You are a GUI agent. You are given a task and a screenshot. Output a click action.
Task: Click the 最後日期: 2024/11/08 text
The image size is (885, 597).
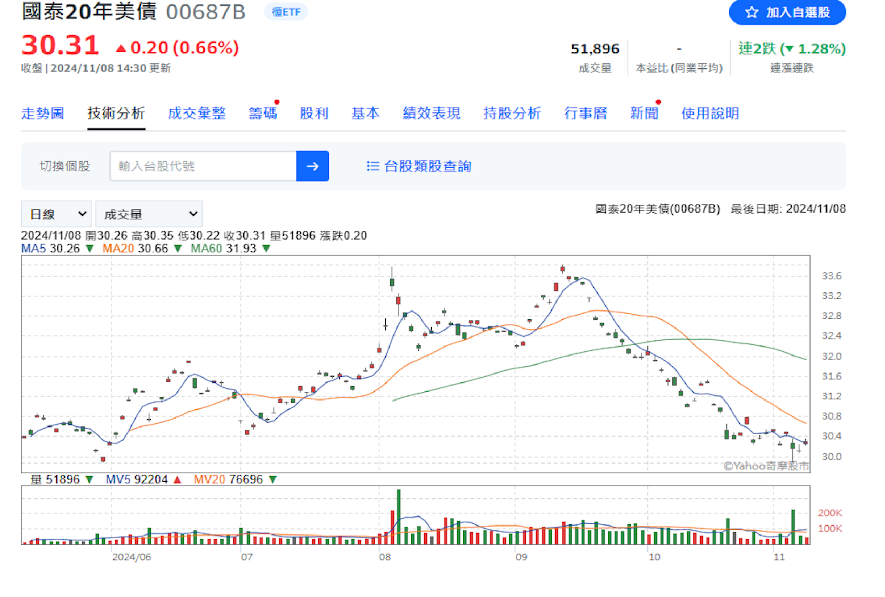(788, 209)
